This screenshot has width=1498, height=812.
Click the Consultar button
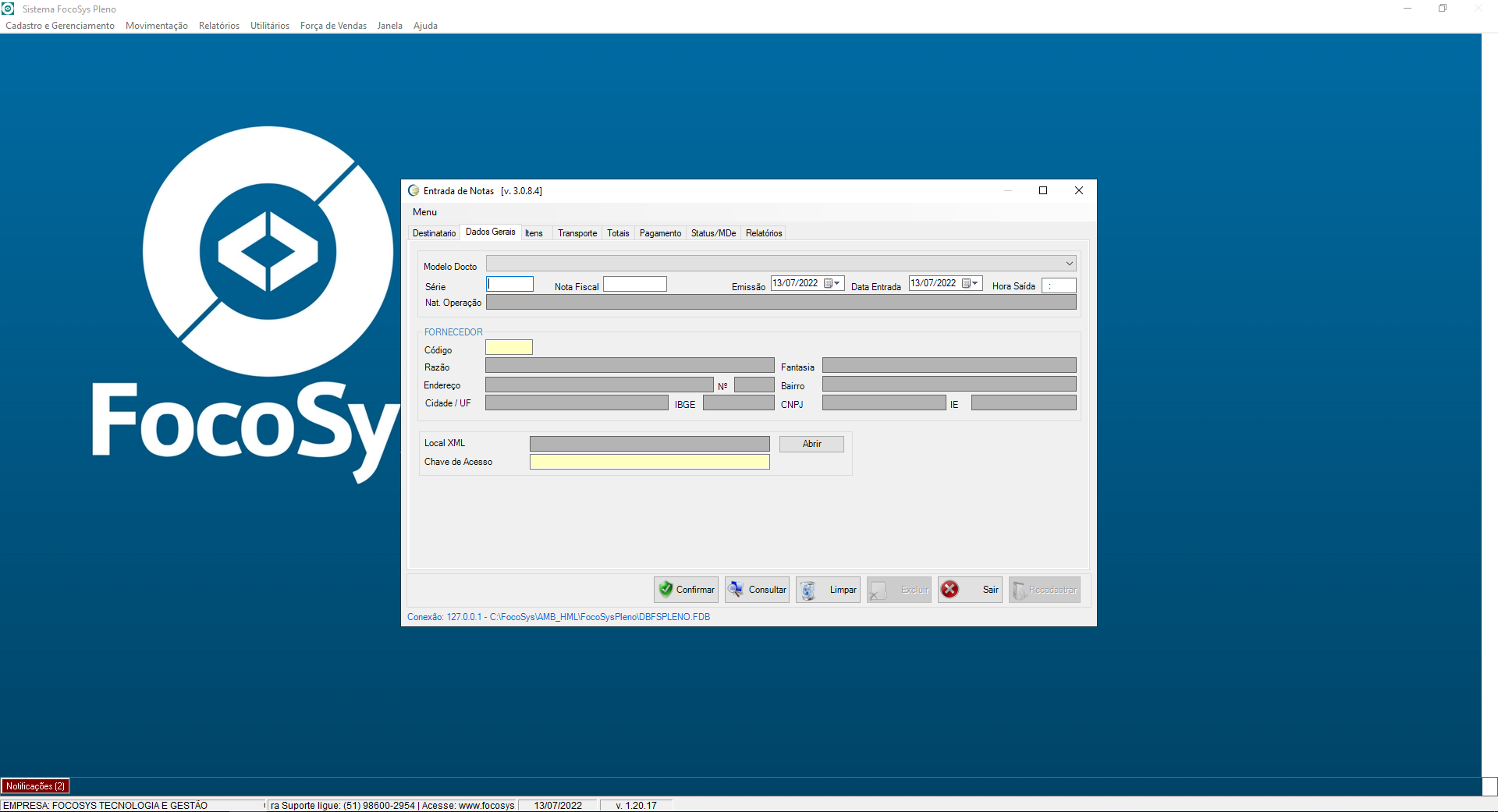click(757, 590)
